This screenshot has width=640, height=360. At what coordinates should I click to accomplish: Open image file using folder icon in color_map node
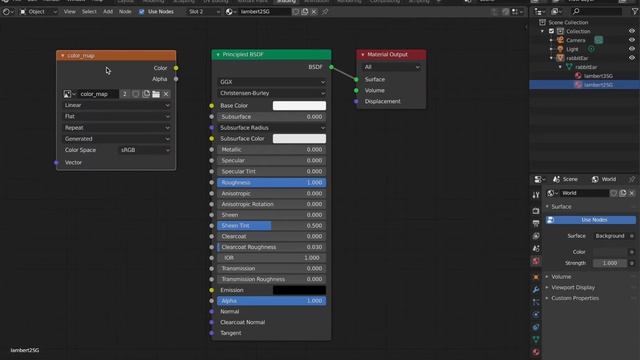point(156,94)
